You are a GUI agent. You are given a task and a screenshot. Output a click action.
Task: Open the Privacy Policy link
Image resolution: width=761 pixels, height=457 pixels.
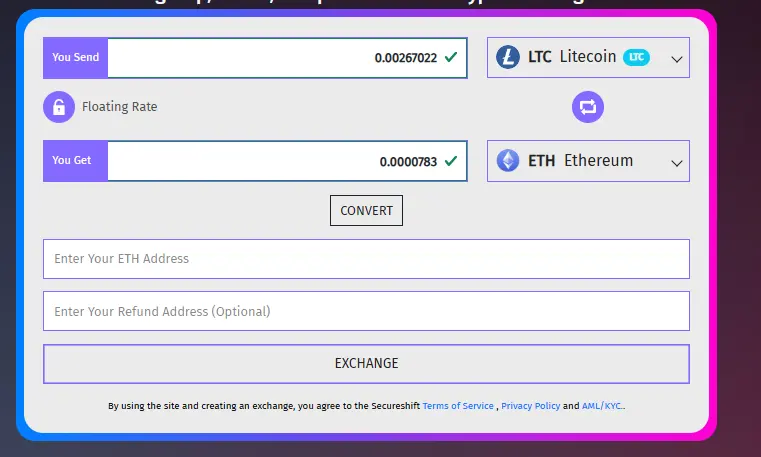pyautogui.click(x=530, y=406)
